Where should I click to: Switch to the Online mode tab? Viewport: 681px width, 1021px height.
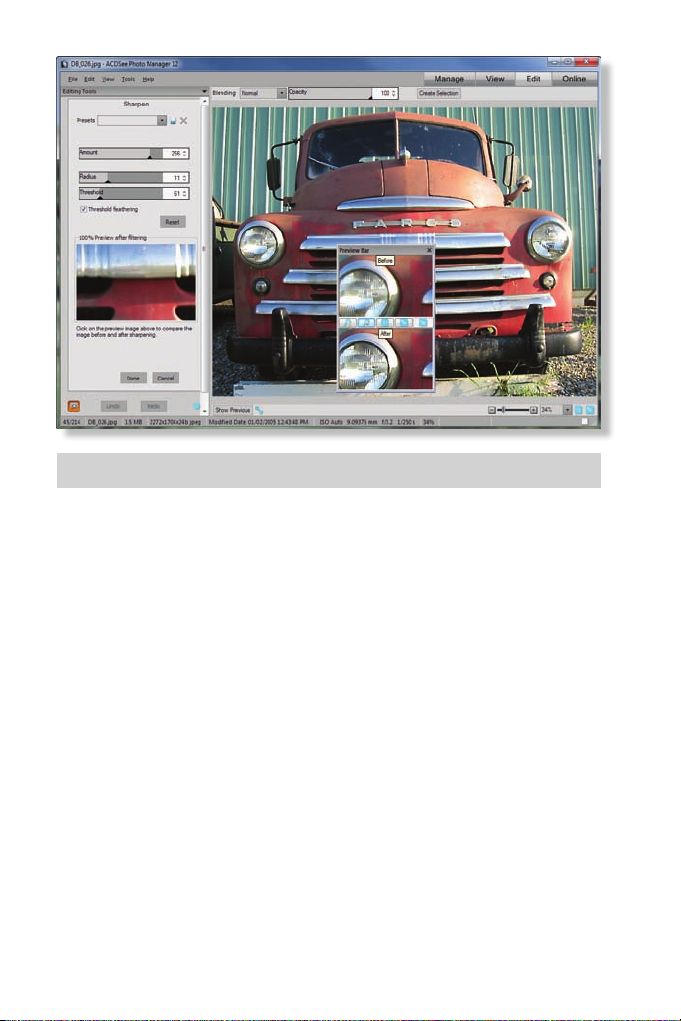coord(574,79)
